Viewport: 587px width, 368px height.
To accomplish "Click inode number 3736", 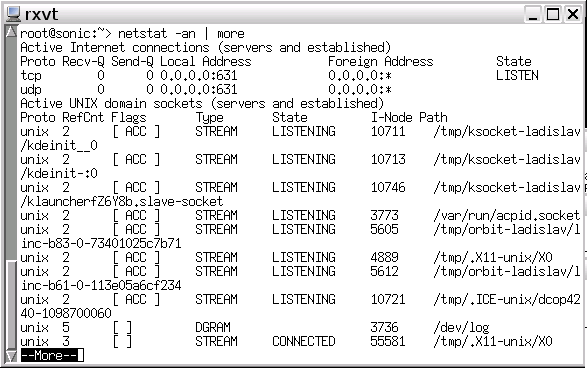I will pos(384,328).
